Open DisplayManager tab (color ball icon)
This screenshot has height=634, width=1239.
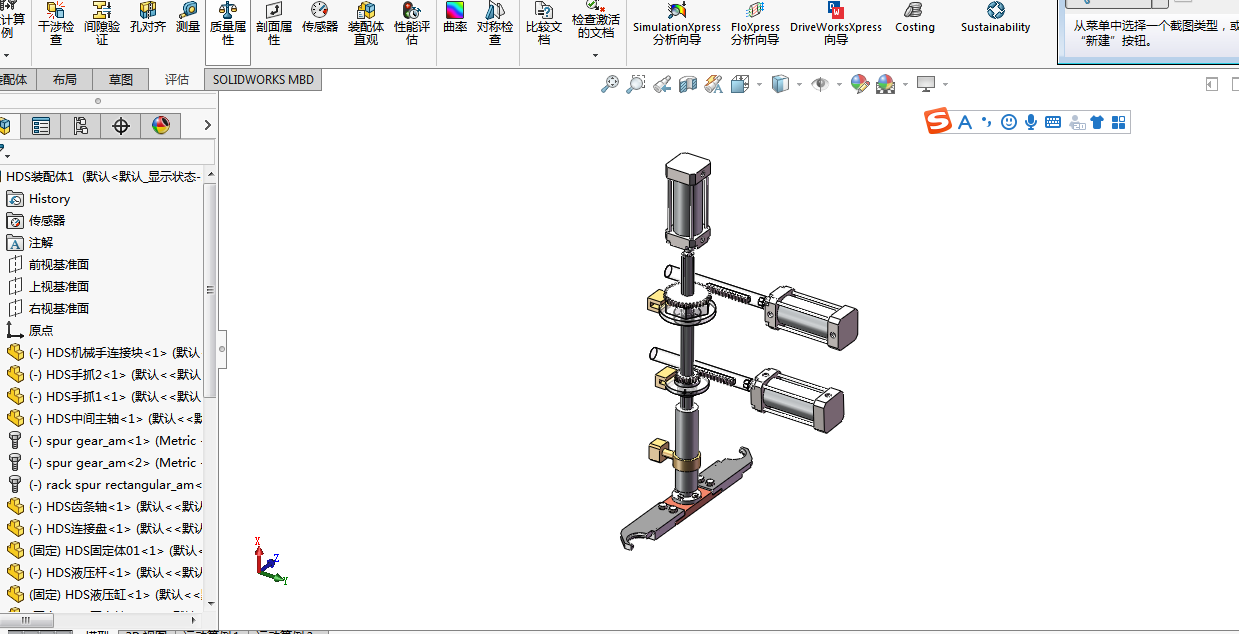[x=161, y=126]
